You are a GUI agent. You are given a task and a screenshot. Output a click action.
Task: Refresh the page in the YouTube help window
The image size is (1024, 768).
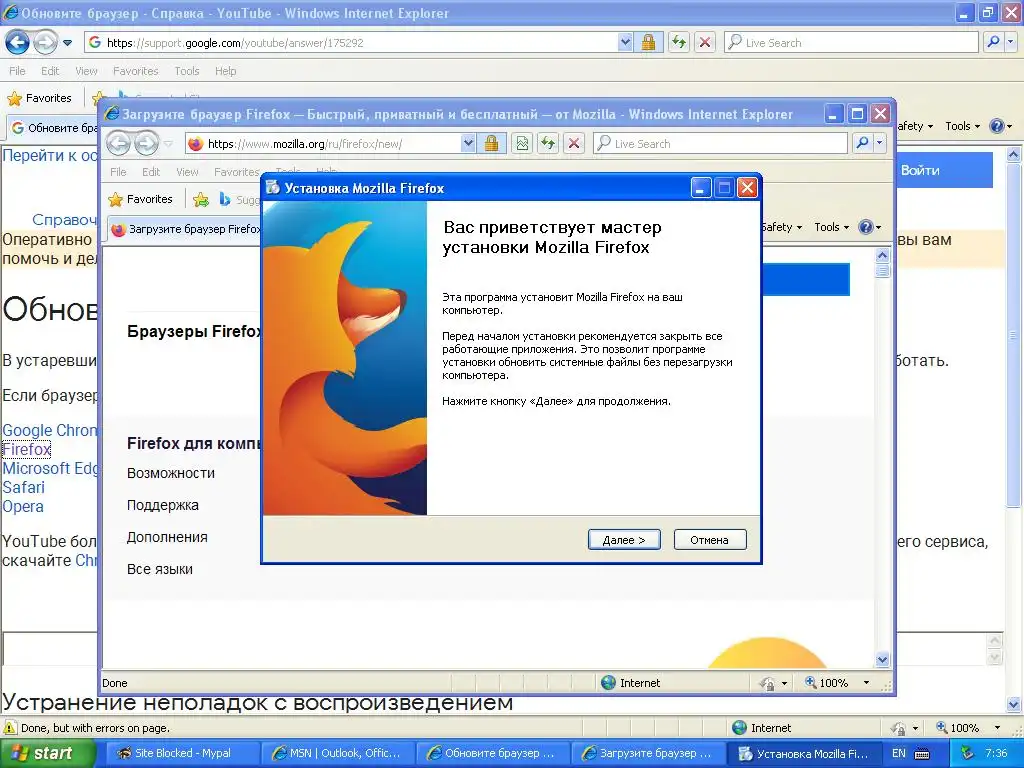coord(679,42)
